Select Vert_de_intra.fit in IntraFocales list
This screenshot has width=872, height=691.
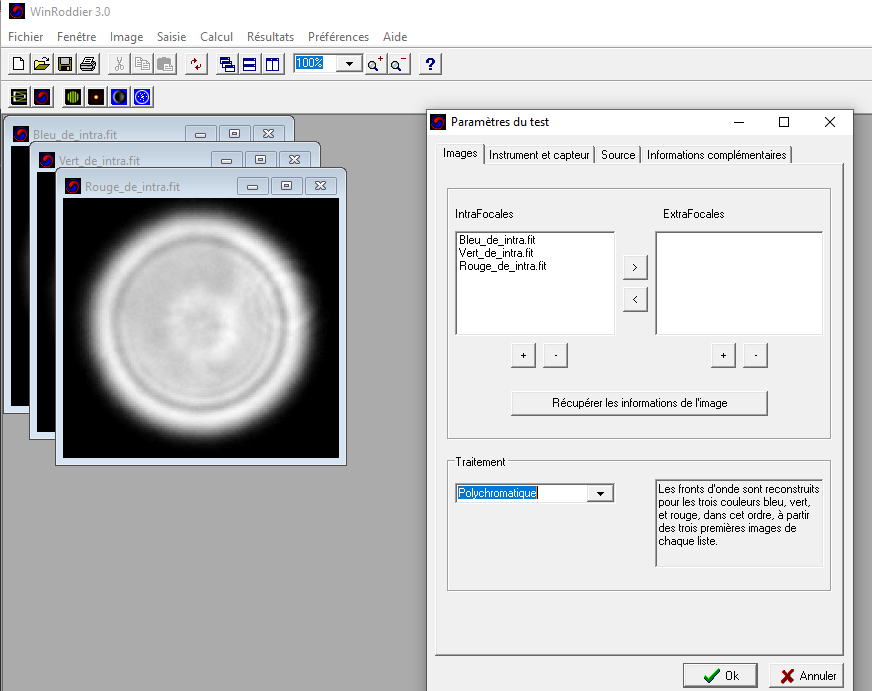pos(496,253)
